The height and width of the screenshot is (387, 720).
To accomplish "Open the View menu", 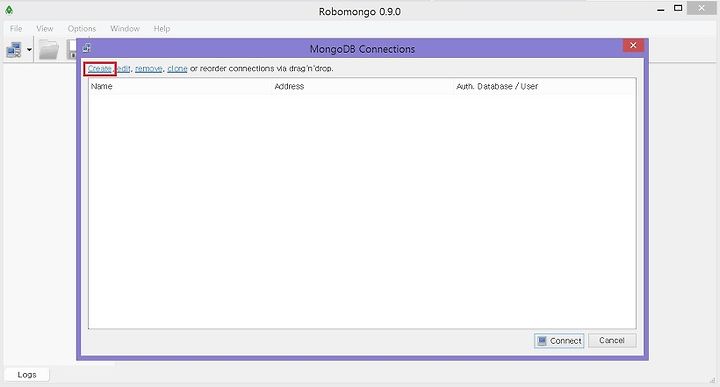I will 45,28.
